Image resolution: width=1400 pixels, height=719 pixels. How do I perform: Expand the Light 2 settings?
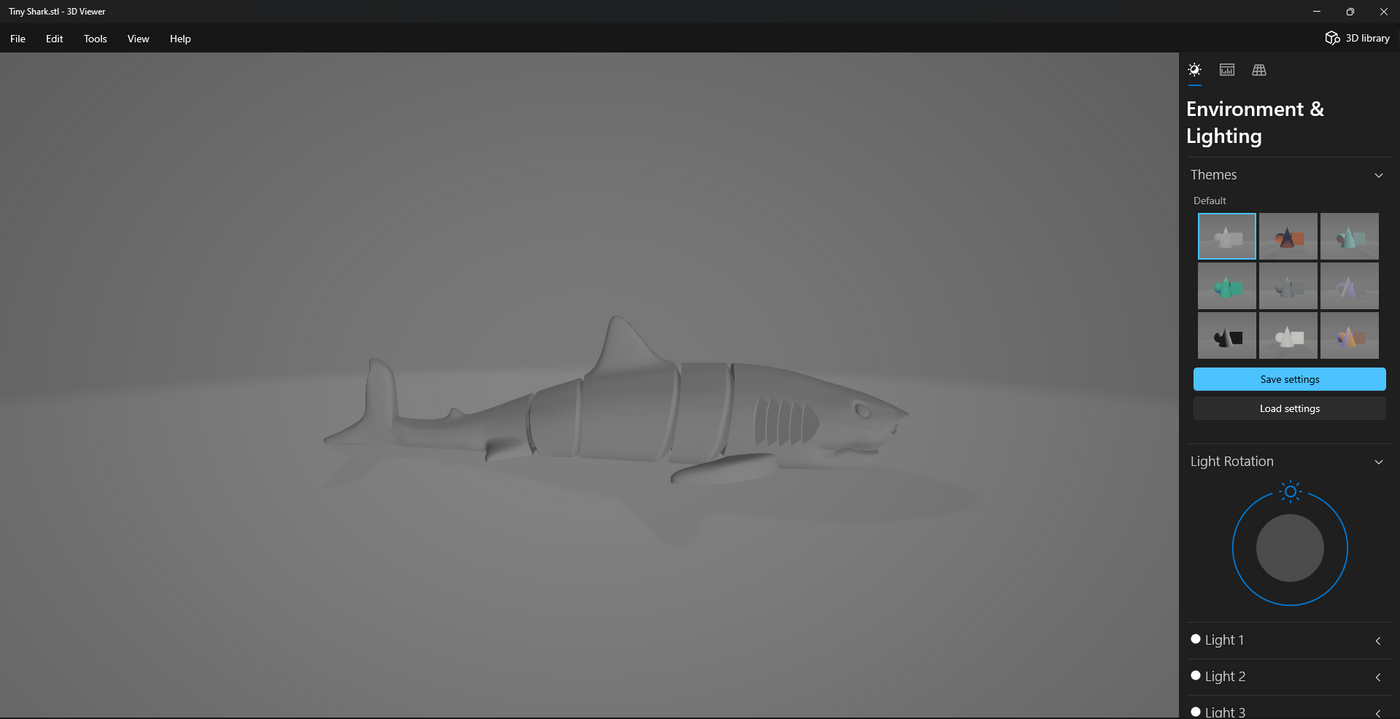1378,677
